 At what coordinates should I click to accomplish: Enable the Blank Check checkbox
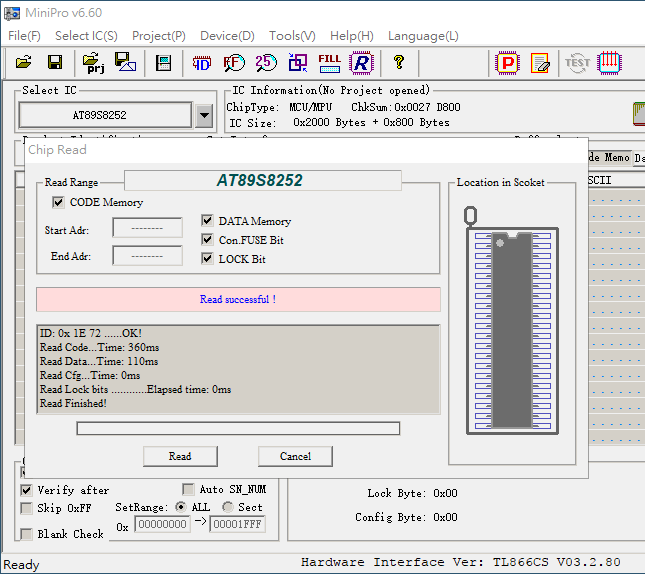(26, 534)
